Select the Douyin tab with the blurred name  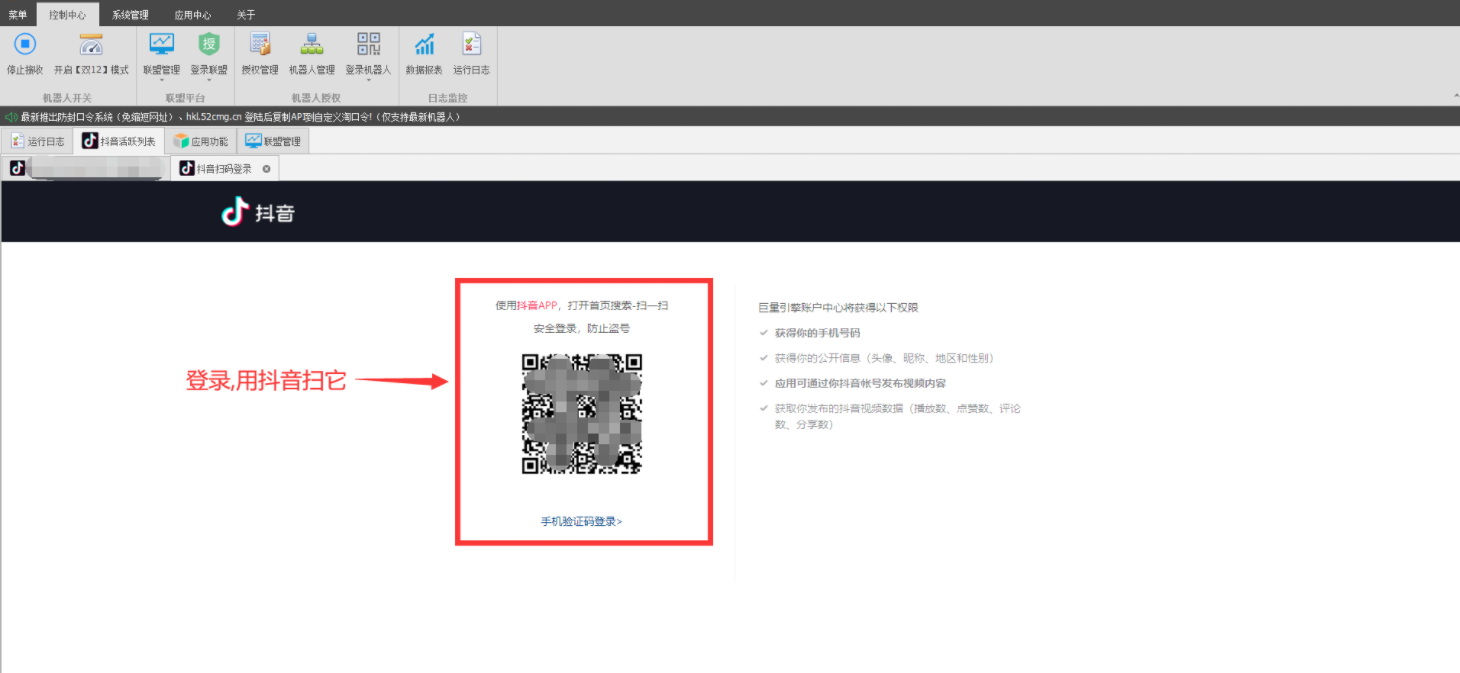pyautogui.click(x=86, y=169)
